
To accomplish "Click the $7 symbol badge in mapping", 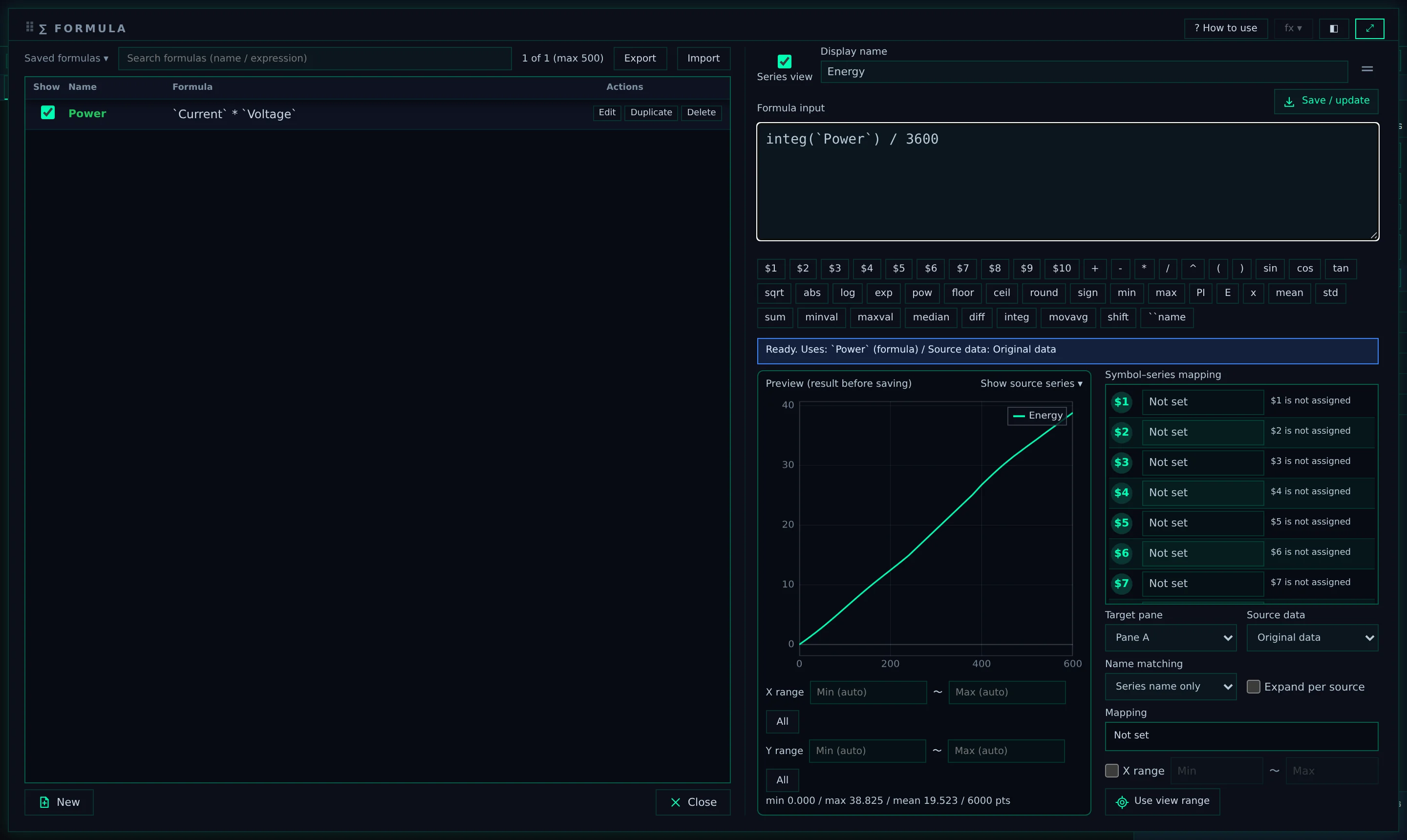I will click(1121, 584).
